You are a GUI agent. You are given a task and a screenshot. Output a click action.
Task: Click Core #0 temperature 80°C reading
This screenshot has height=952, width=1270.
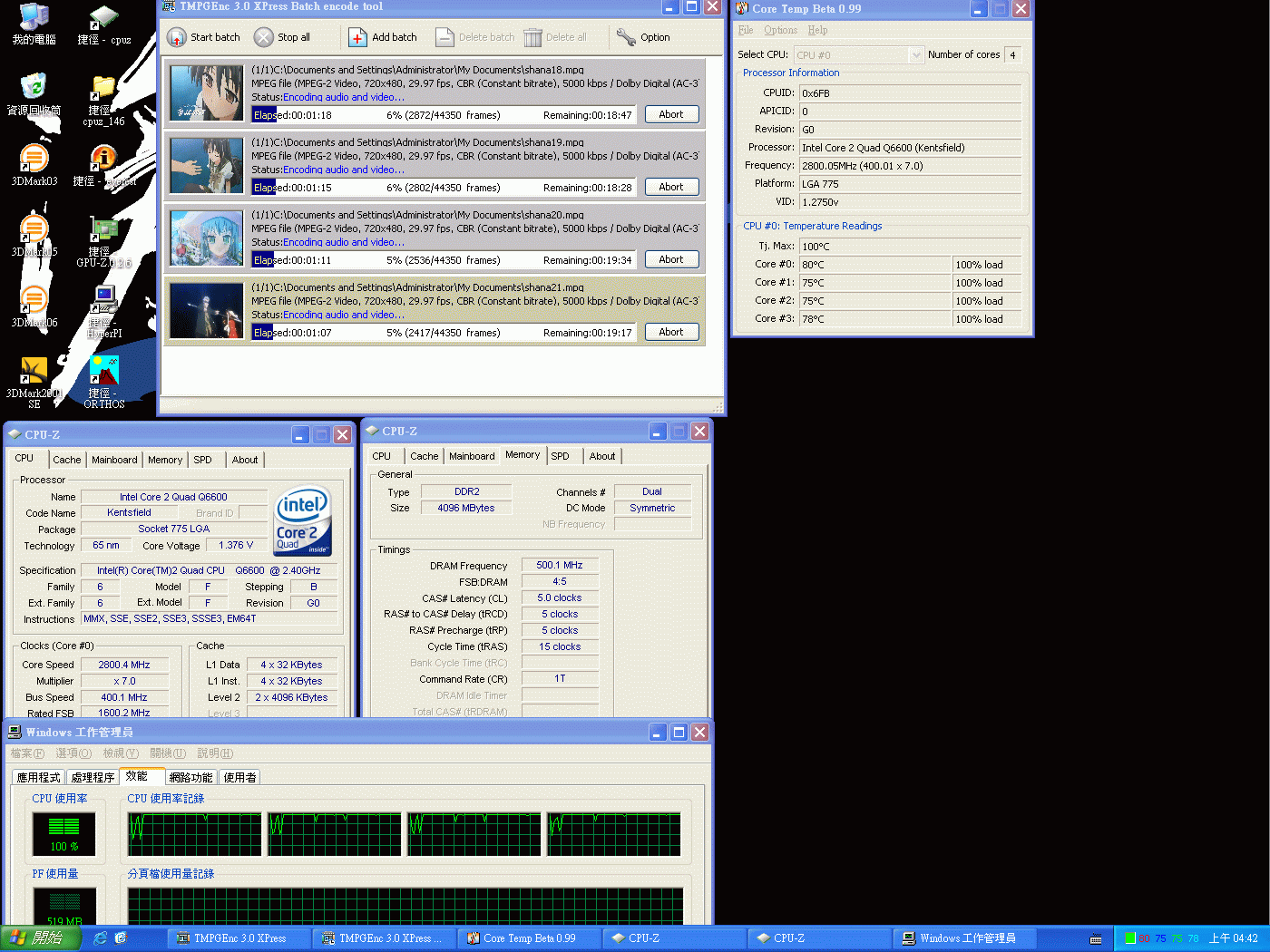874,265
